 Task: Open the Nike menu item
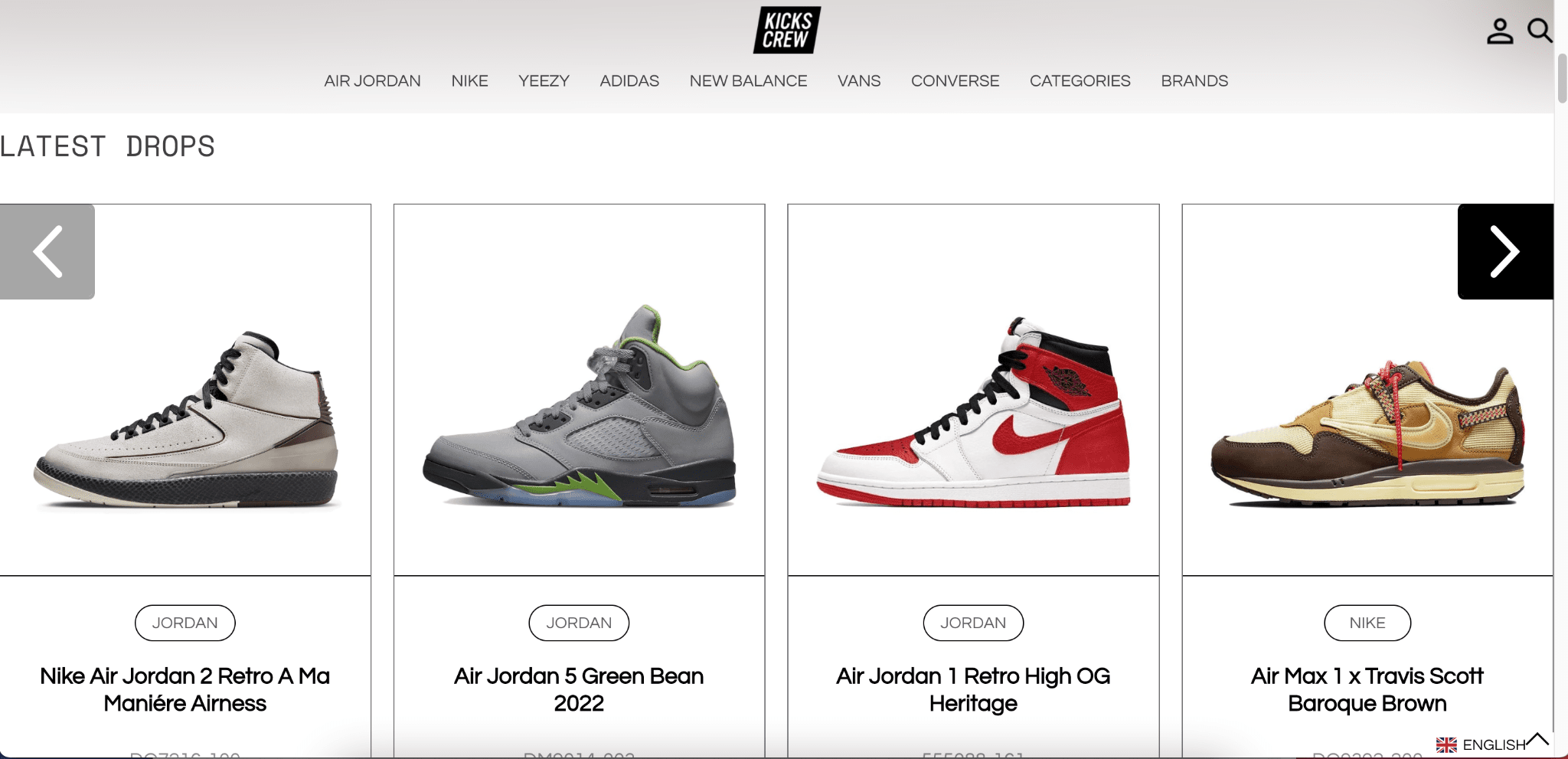click(x=469, y=80)
